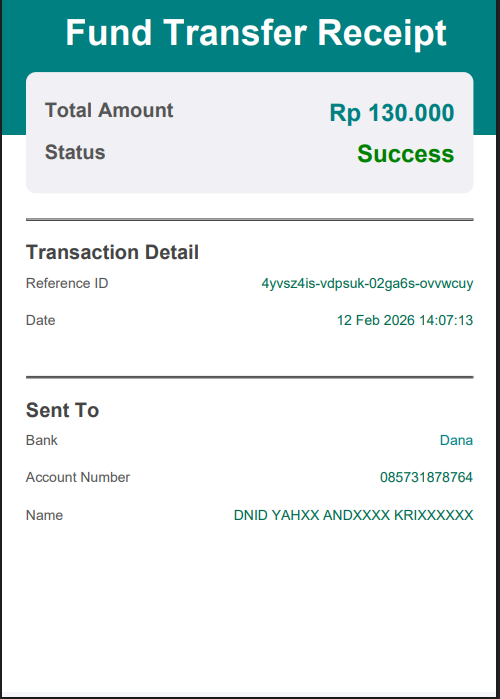
Task: Click the Date label
Action: tap(41, 320)
